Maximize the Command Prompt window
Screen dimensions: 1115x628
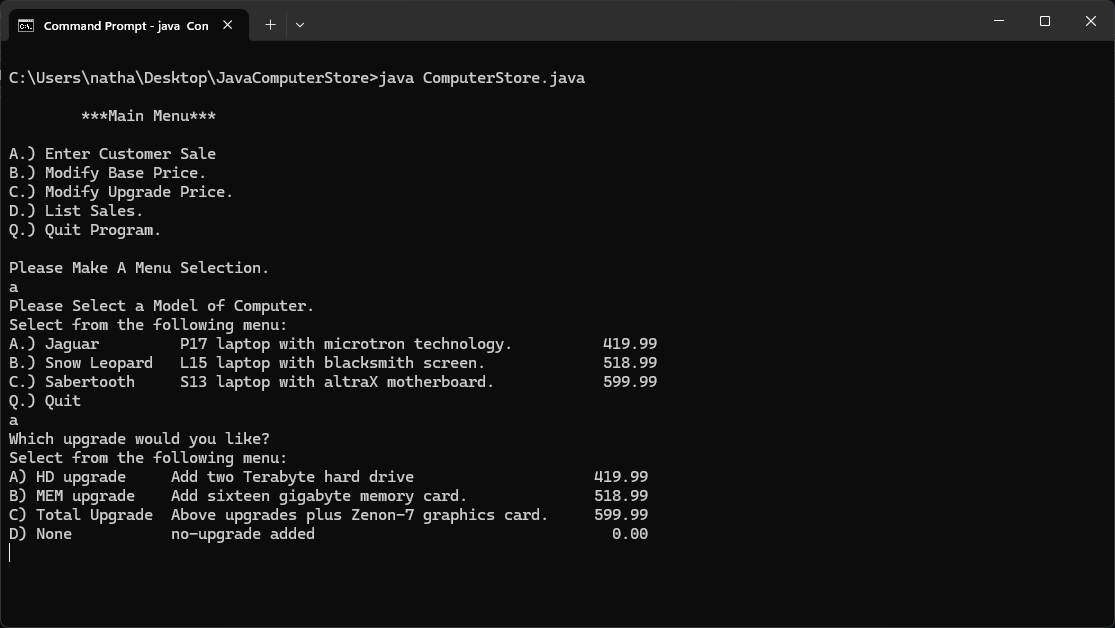[x=1044, y=21]
